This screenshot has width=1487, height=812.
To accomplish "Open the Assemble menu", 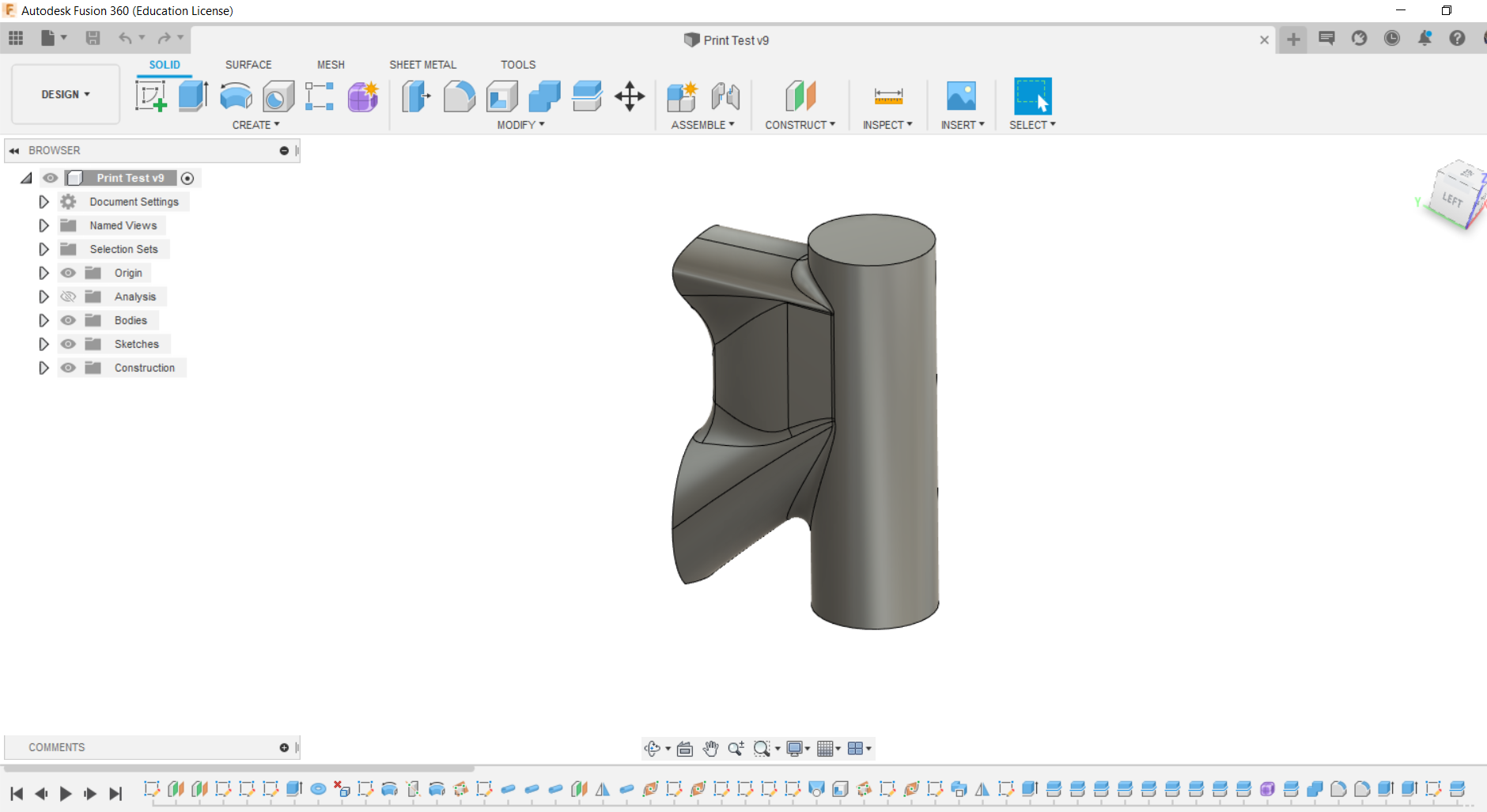I will 702,125.
